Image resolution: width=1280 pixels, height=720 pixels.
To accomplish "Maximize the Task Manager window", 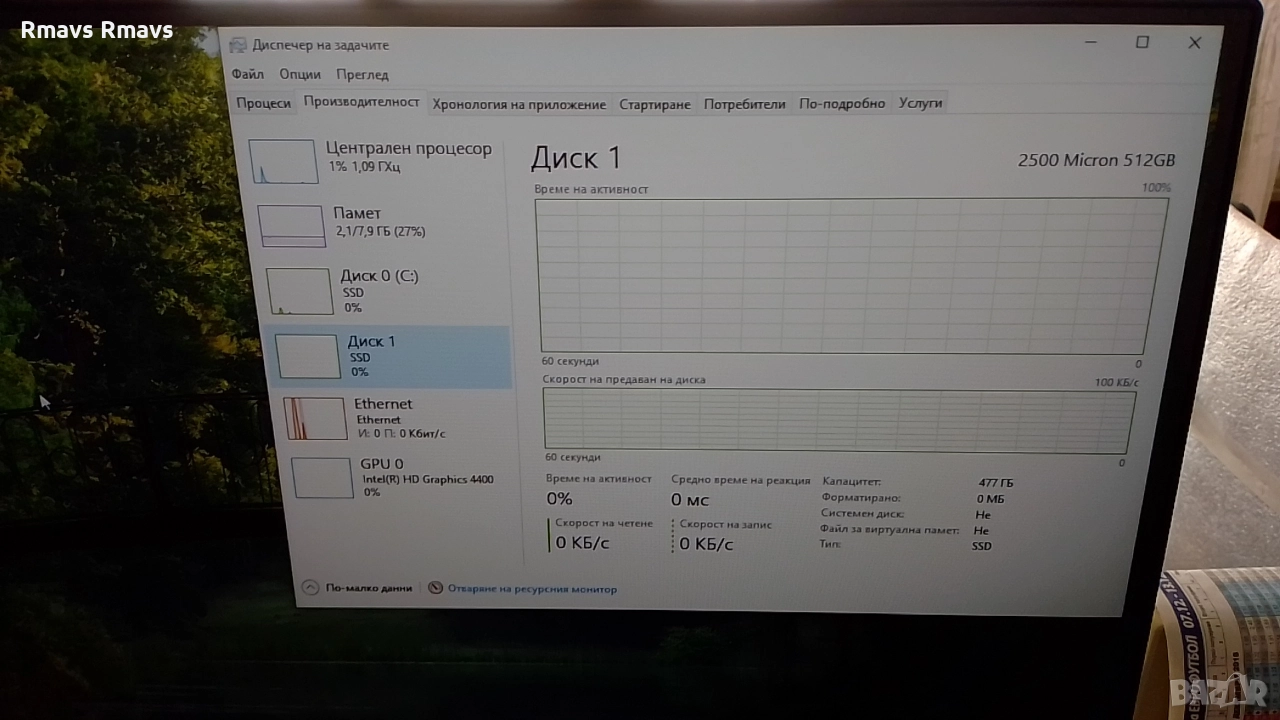I will click(1142, 42).
